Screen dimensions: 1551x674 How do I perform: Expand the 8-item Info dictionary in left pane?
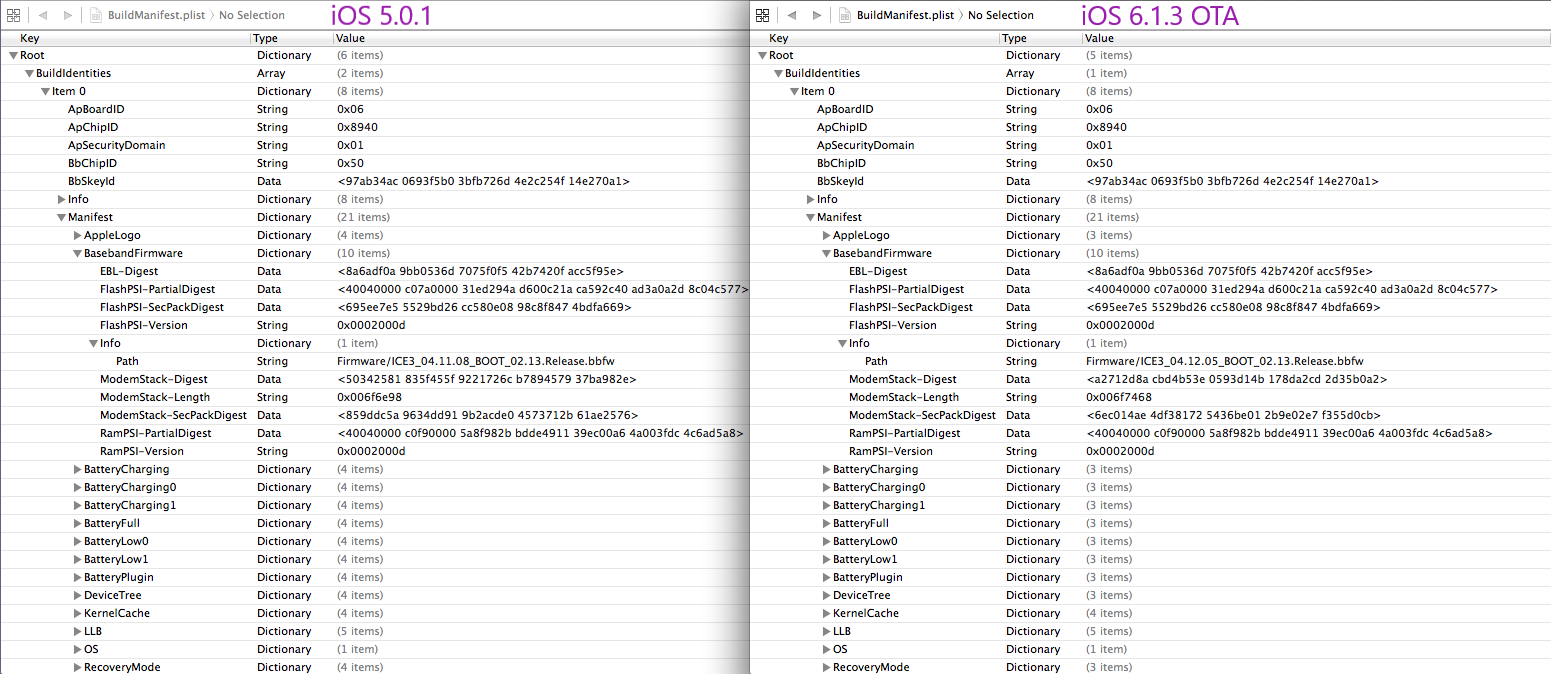tap(61, 199)
